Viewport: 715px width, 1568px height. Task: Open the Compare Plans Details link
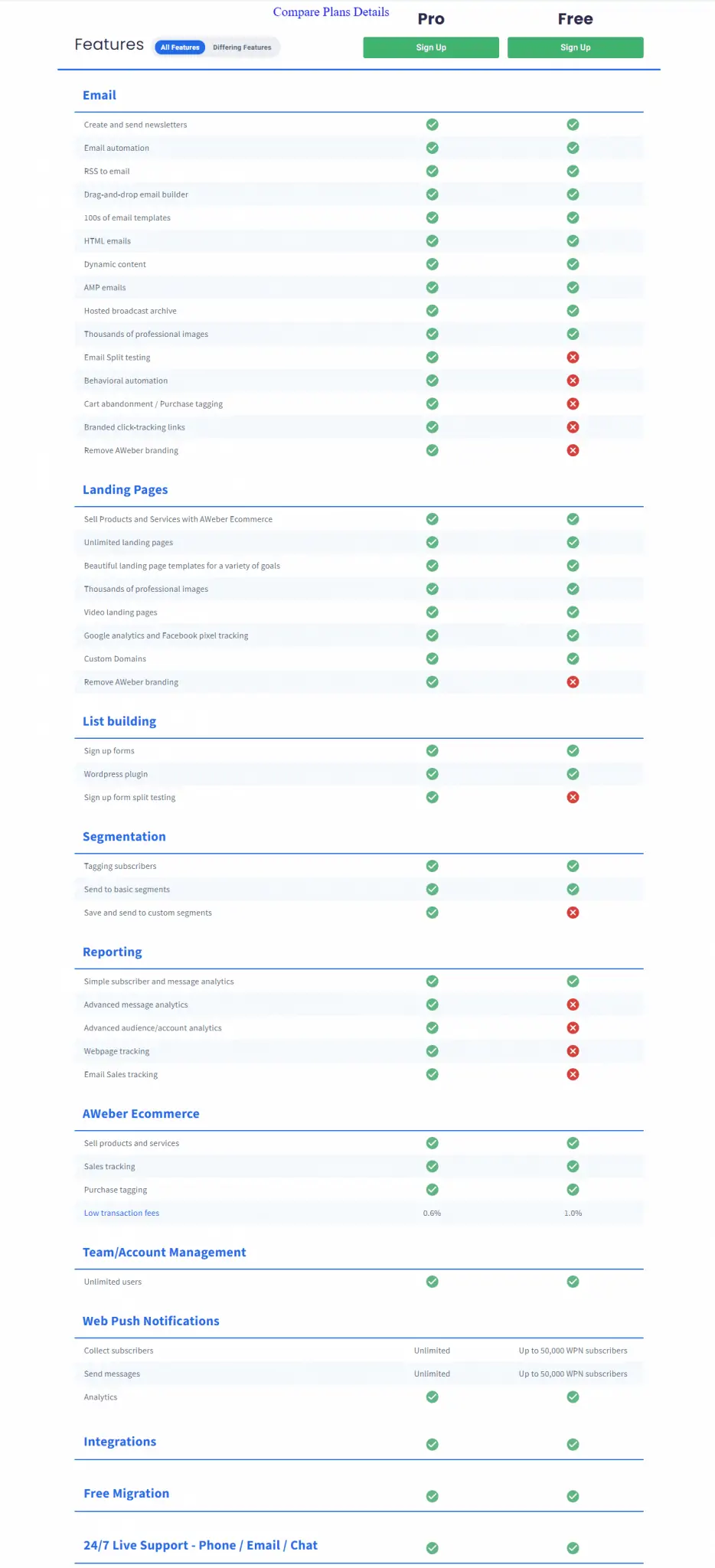(331, 12)
